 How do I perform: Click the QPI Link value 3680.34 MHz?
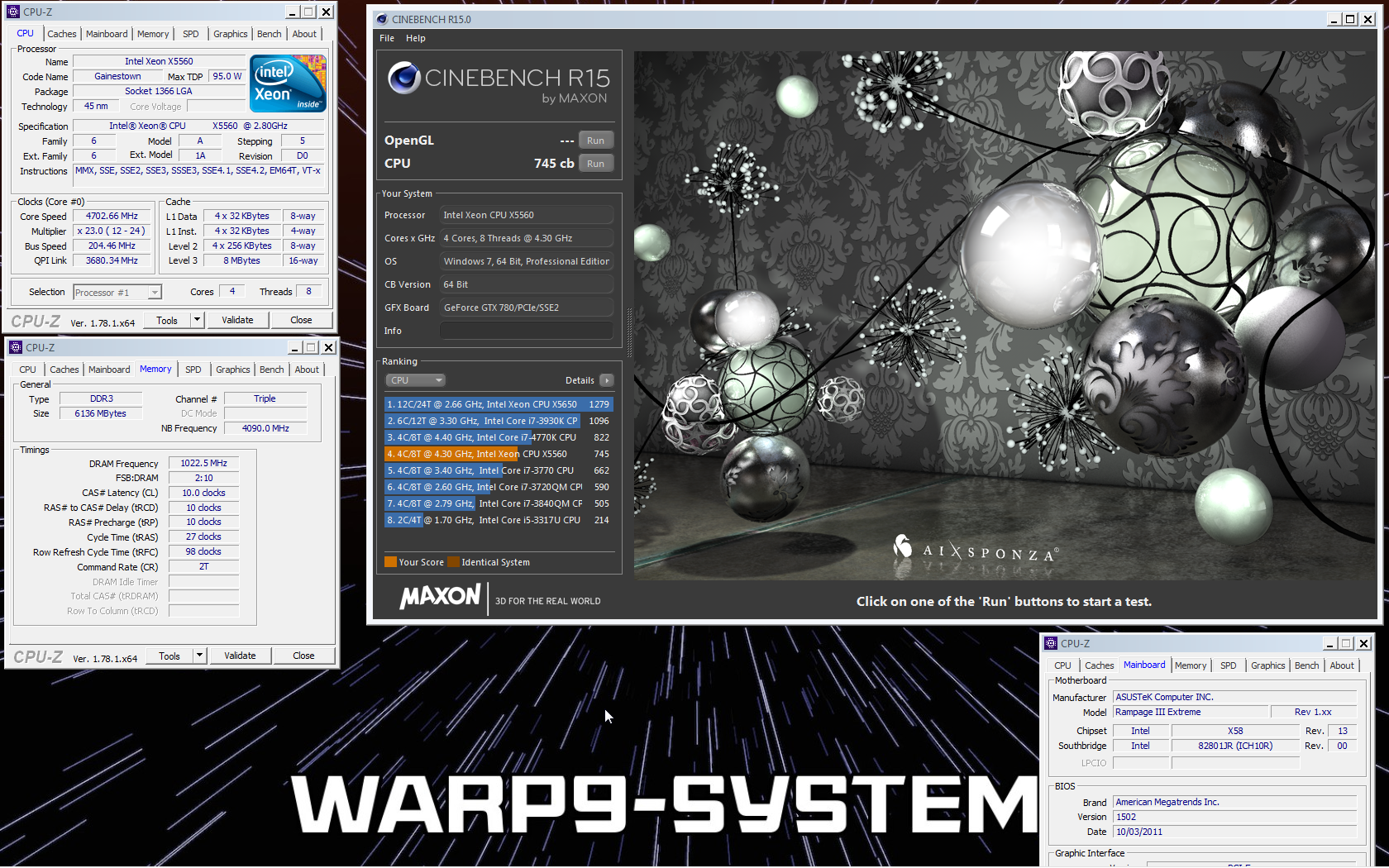112,261
